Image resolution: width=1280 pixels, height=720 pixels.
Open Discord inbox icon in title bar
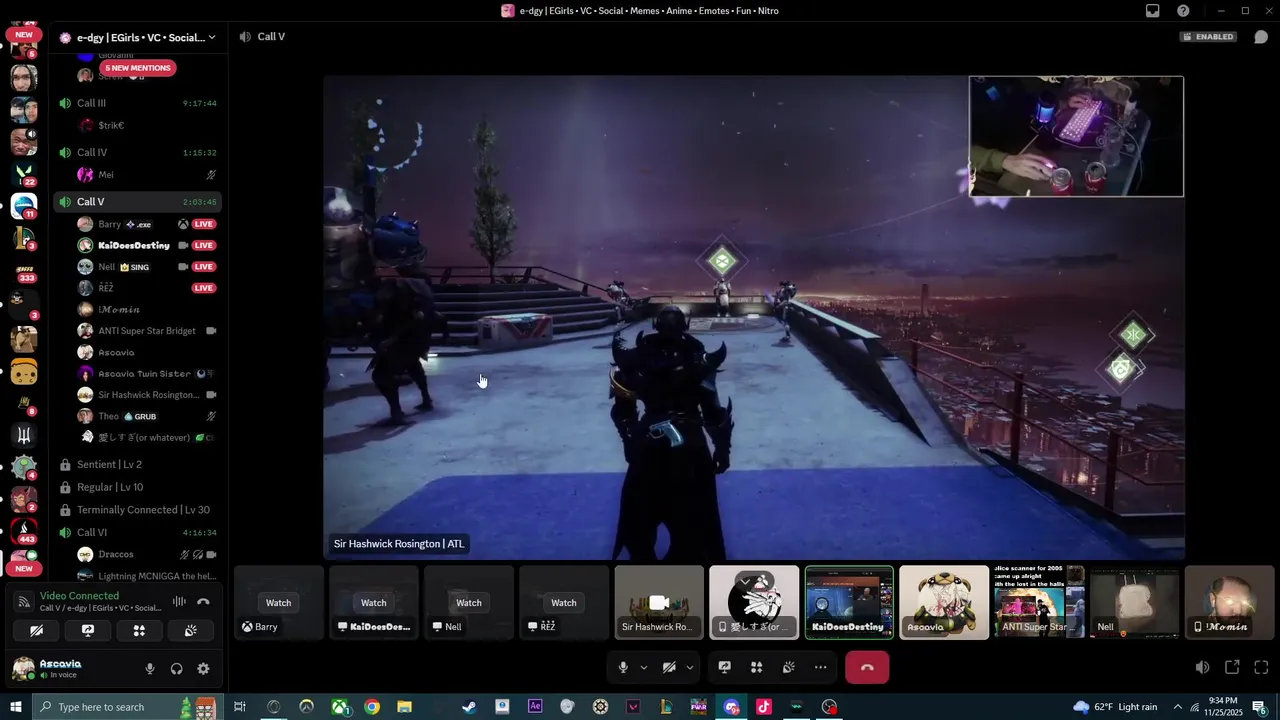(x=1153, y=11)
